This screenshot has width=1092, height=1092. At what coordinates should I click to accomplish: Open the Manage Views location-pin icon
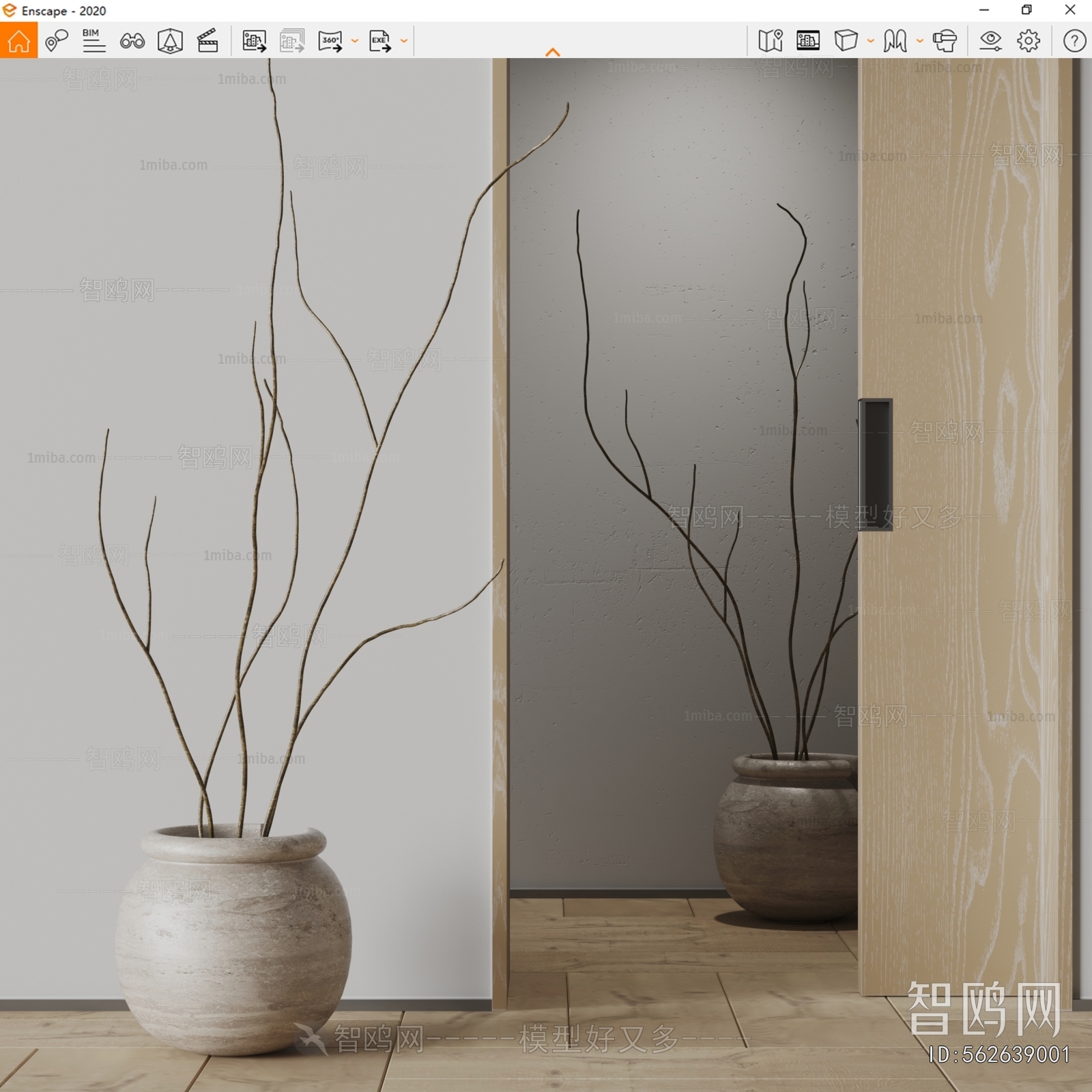(57, 41)
